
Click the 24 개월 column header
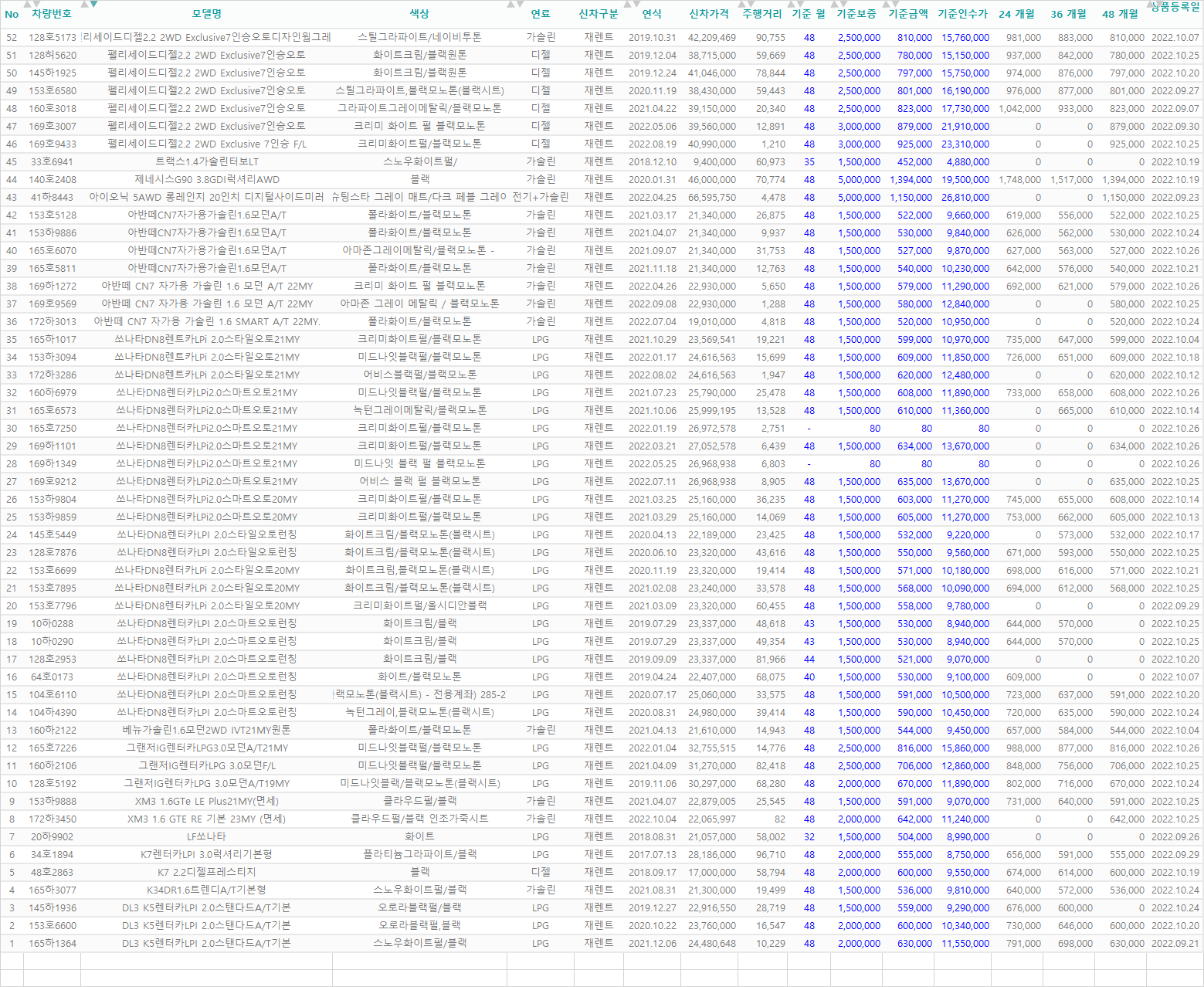(x=1016, y=14)
